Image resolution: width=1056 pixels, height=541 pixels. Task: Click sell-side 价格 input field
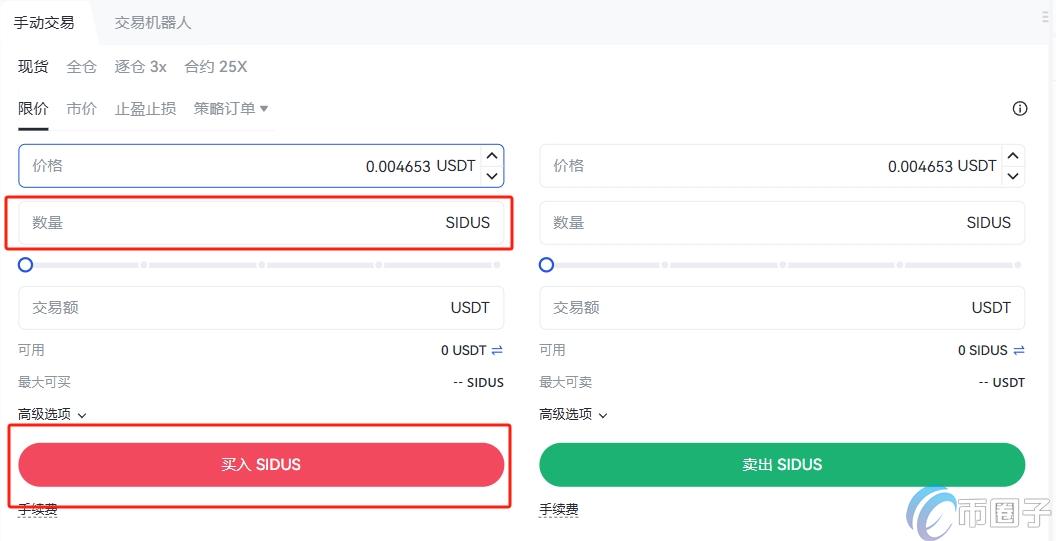782,166
